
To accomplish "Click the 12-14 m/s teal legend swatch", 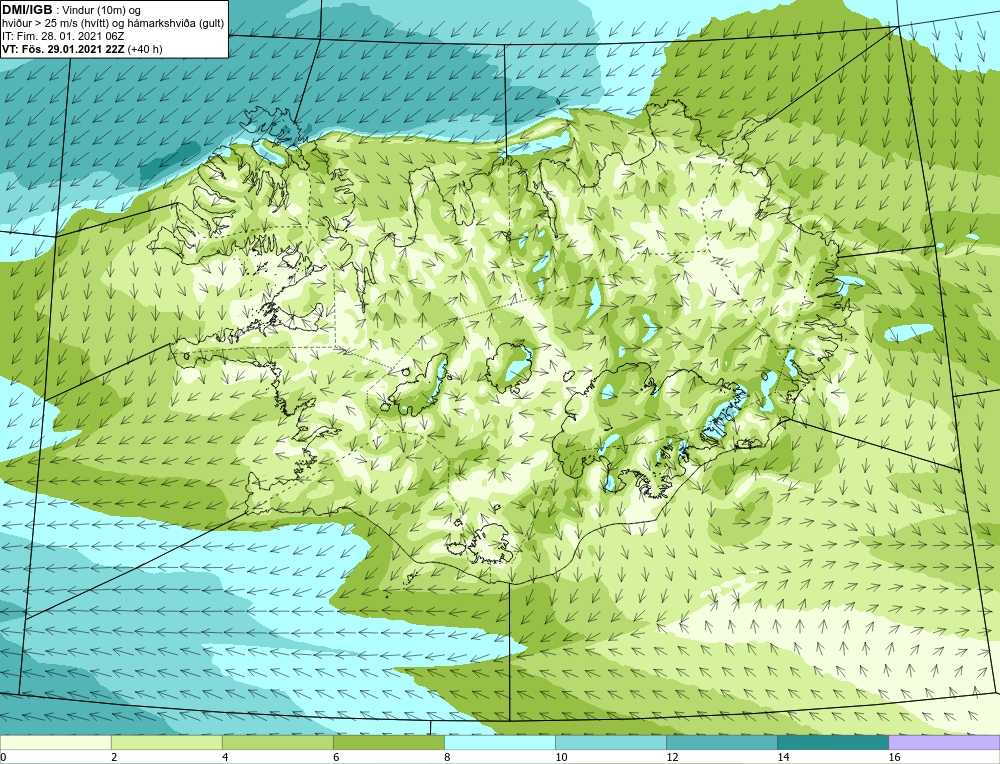I will click(721, 742).
